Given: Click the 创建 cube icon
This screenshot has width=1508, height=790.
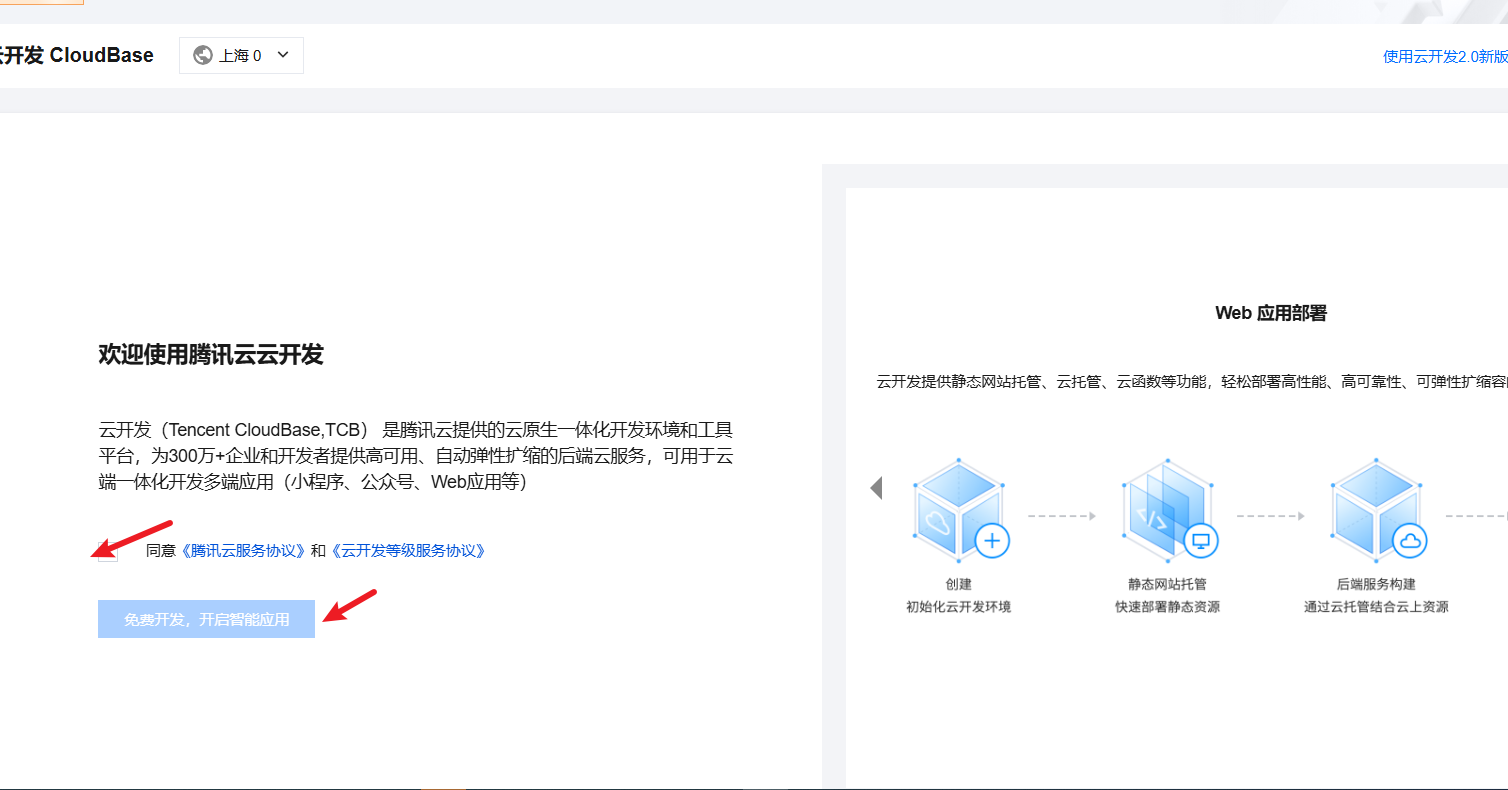Looking at the screenshot, I should click(x=959, y=511).
